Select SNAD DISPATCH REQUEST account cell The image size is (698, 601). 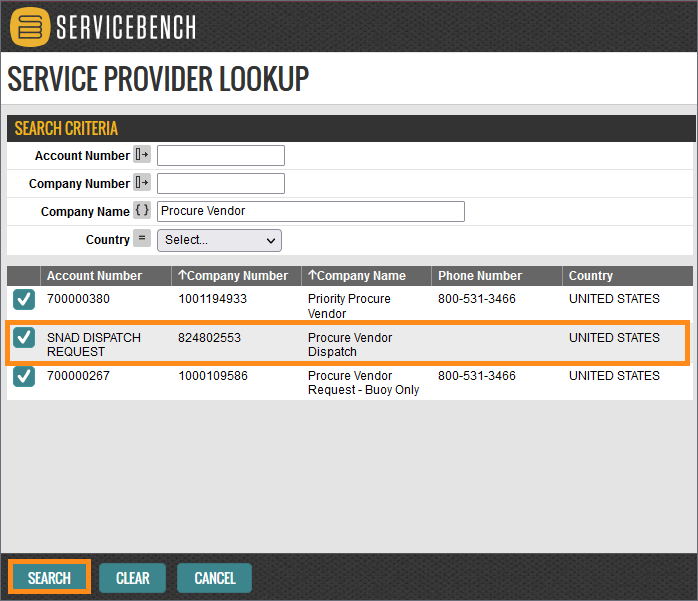point(94,345)
